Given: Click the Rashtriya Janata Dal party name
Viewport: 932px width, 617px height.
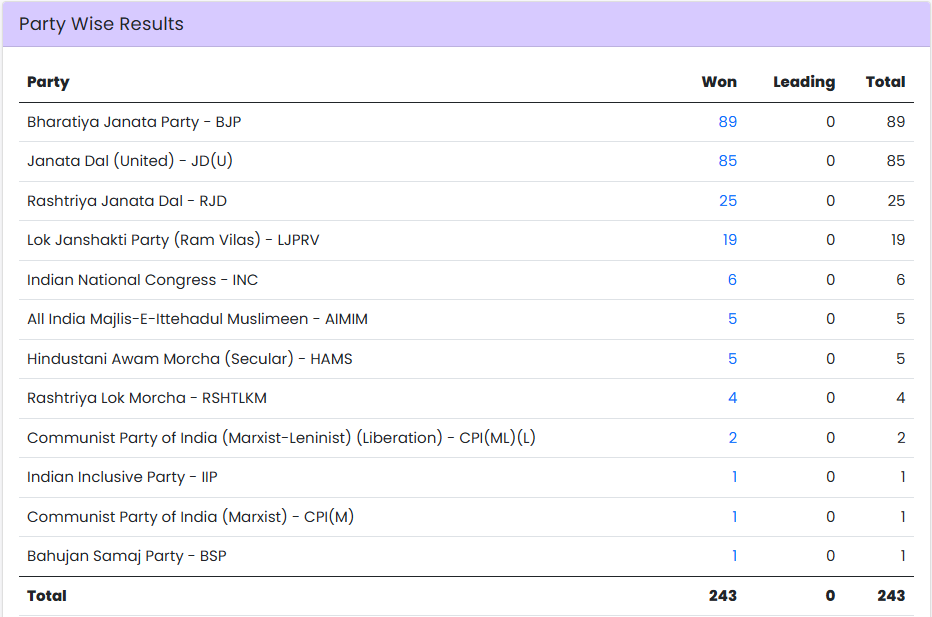Looking at the screenshot, I should pos(127,201).
